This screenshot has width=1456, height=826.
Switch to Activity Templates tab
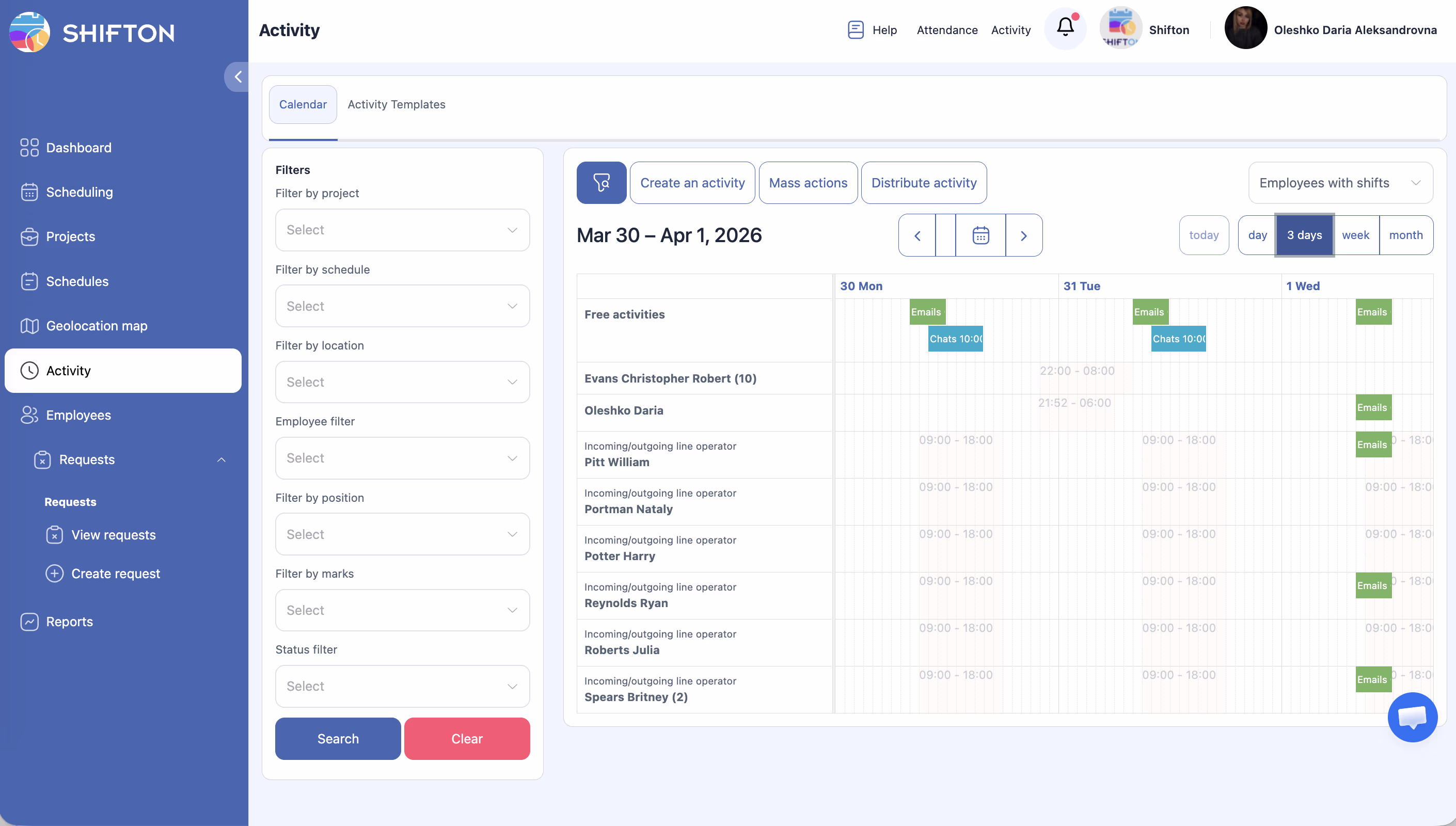396,104
